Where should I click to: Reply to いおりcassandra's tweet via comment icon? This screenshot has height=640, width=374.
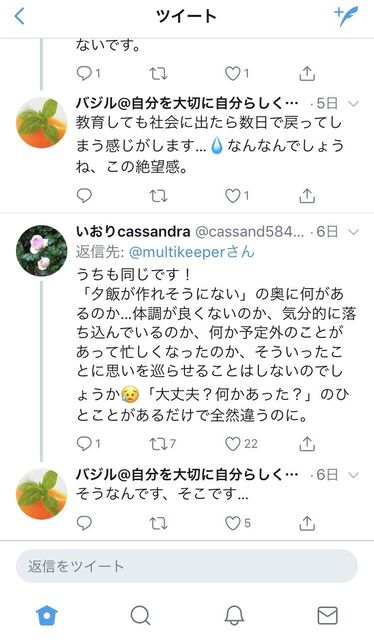click(x=88, y=444)
